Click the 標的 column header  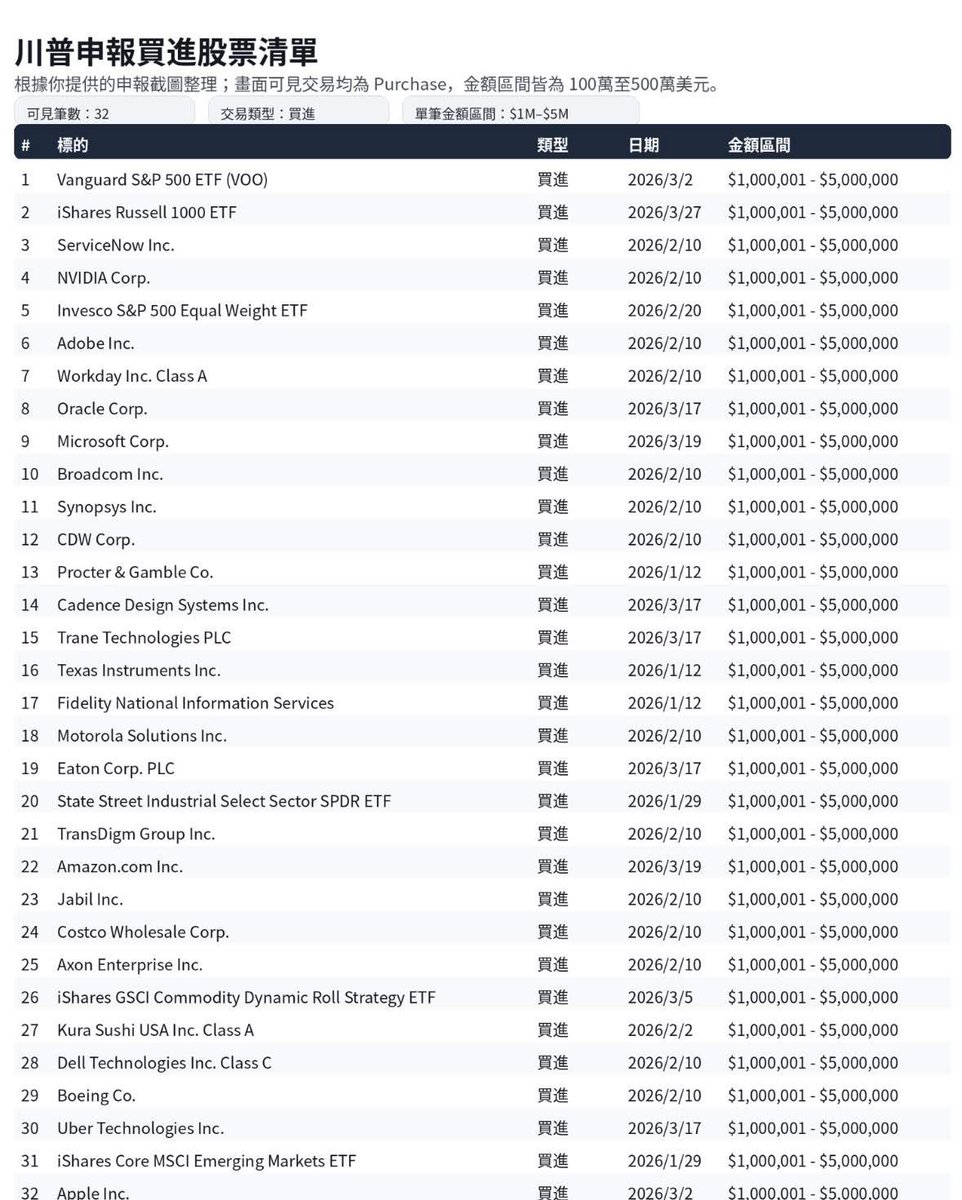[72, 145]
